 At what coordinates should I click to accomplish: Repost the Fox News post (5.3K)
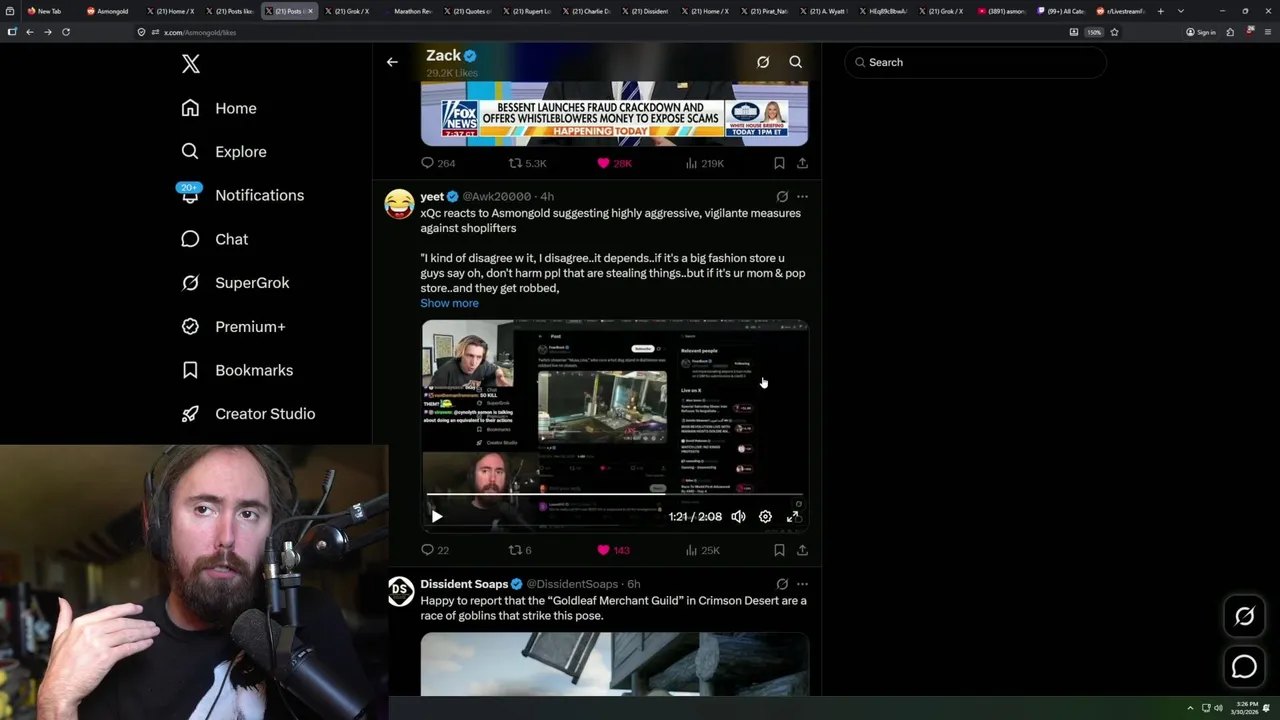tap(527, 163)
